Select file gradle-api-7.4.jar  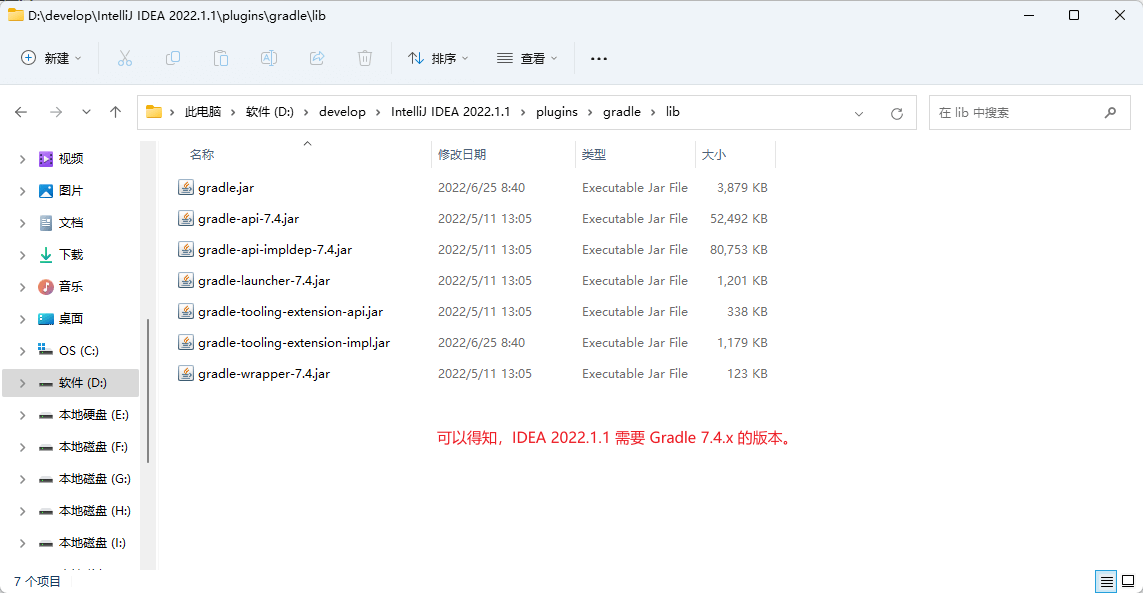tap(249, 219)
